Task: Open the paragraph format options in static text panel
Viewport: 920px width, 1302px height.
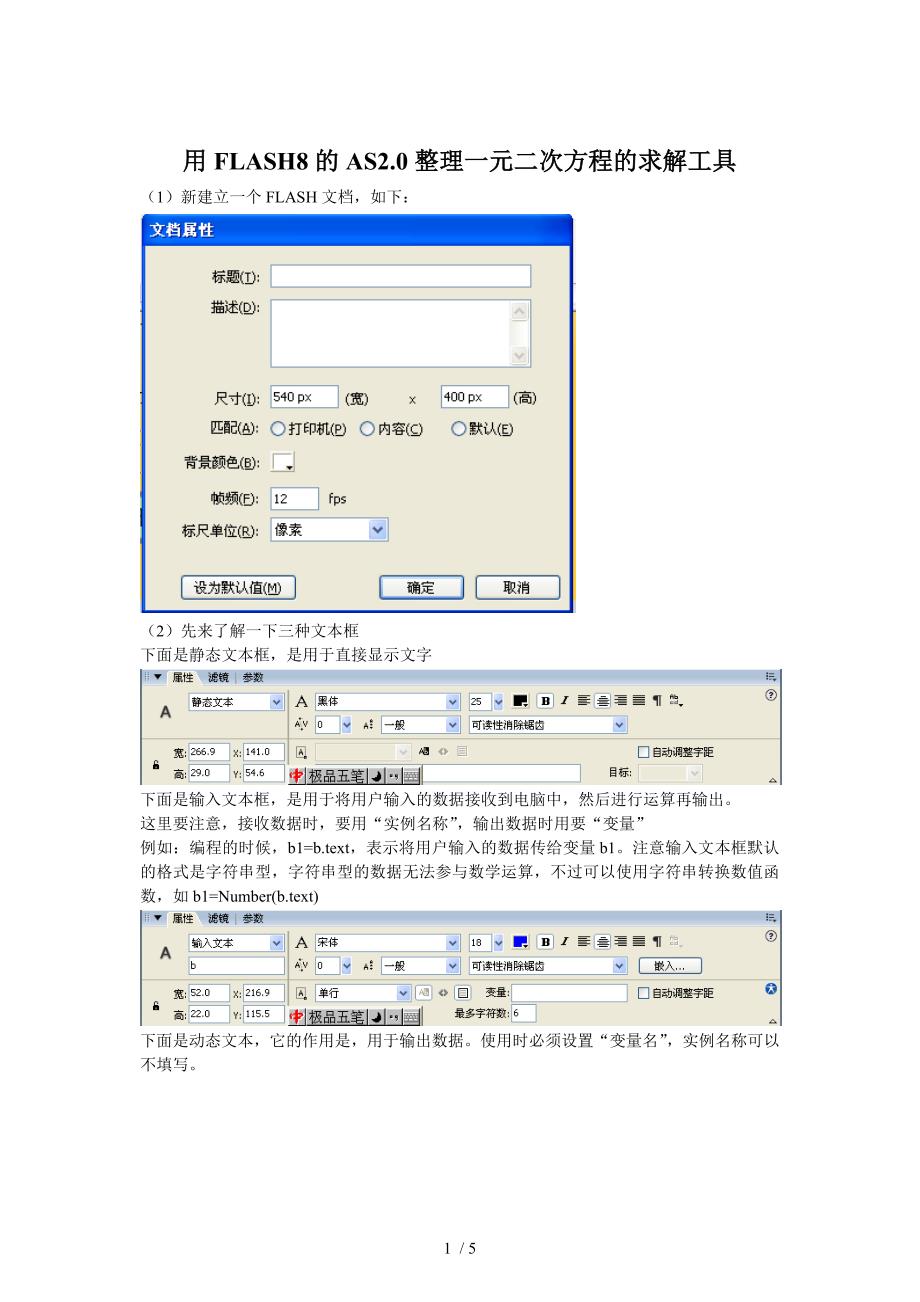Action: pos(657,701)
